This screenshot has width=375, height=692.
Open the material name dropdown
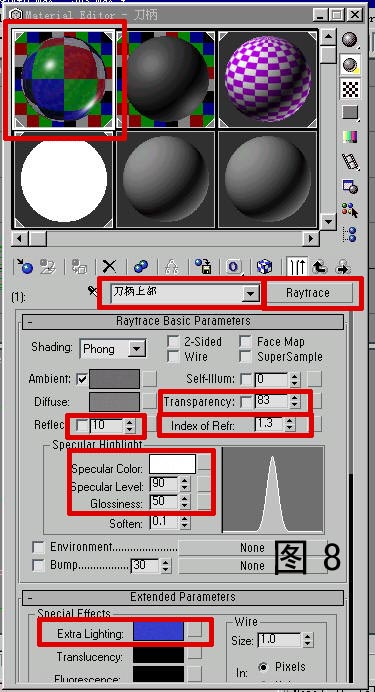184,293
